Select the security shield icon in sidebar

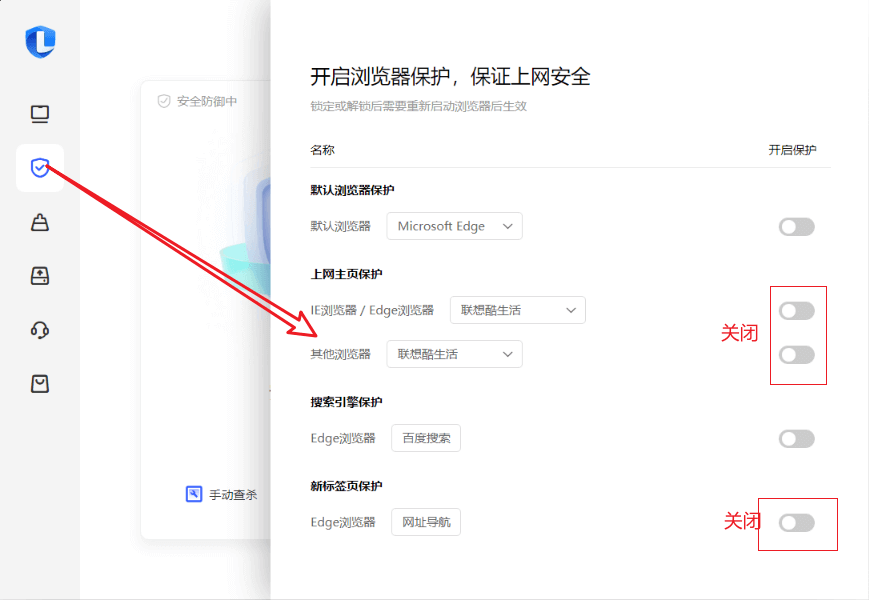40,168
